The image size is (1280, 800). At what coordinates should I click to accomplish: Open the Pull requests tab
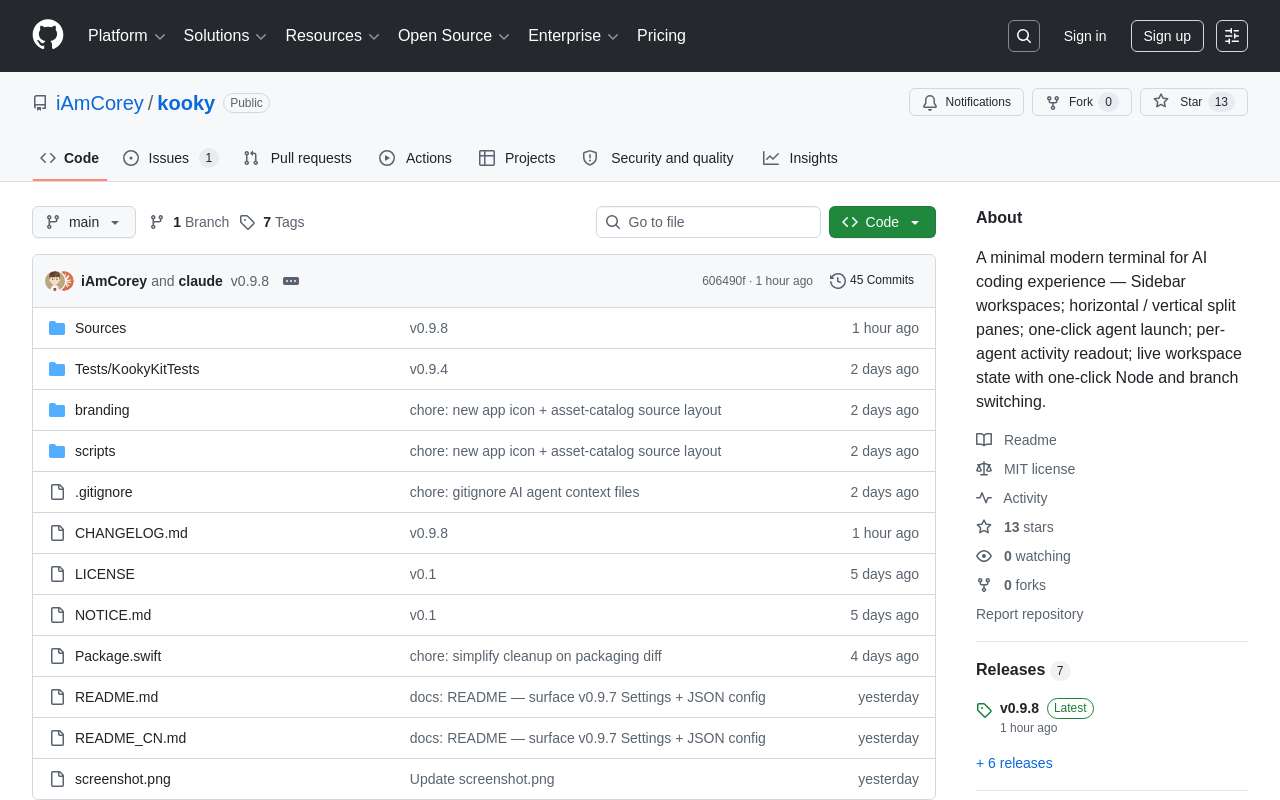297,158
